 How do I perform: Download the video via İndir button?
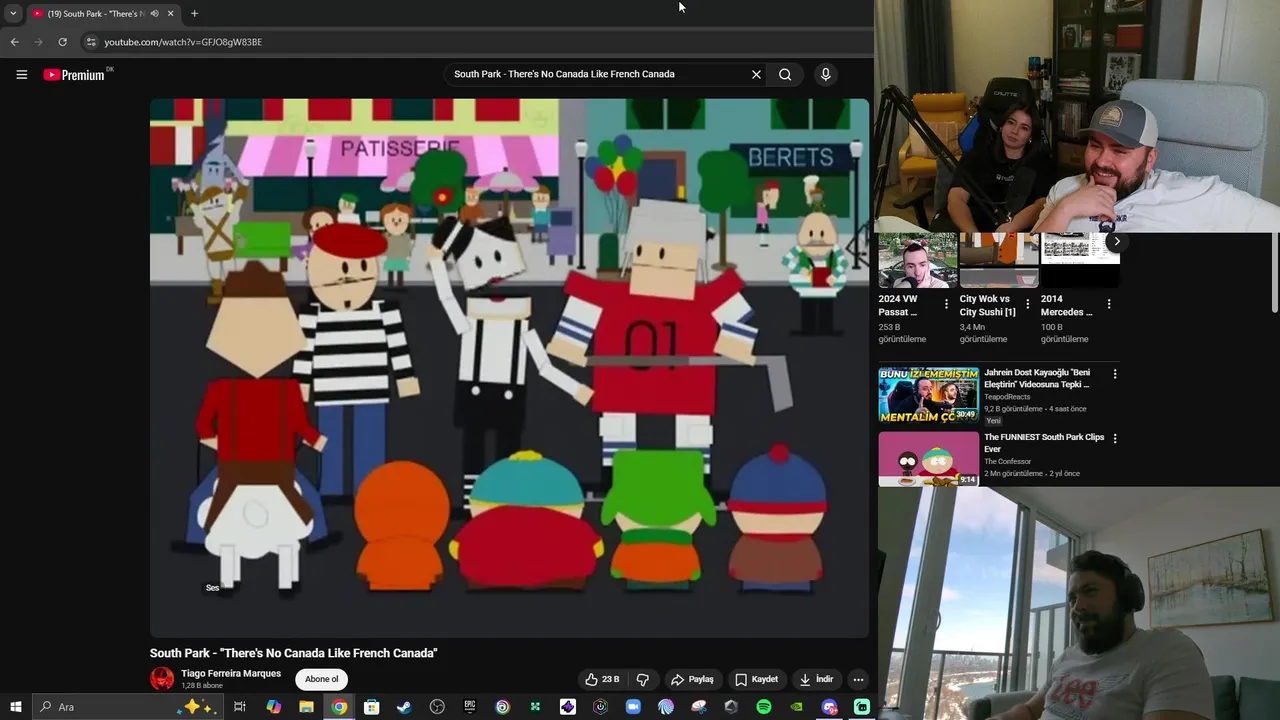click(x=816, y=679)
